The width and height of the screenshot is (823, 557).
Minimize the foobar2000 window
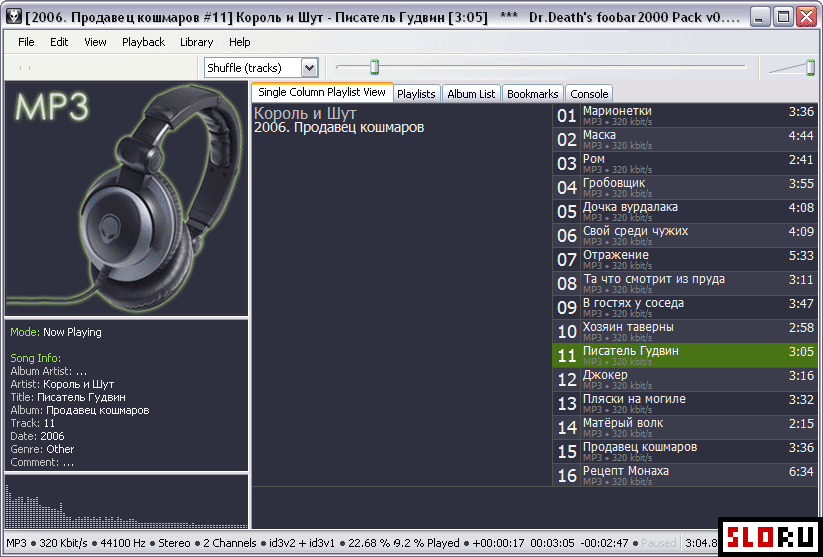758,17
